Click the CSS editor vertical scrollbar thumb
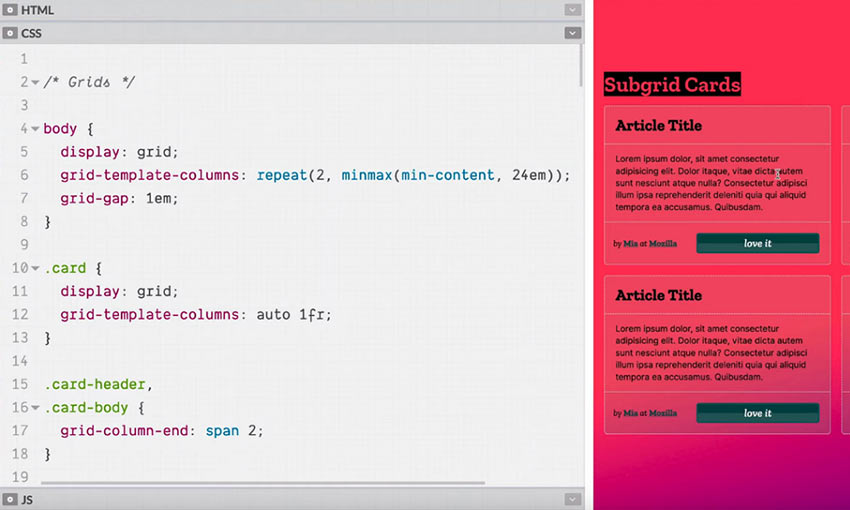The width and height of the screenshot is (850, 510). point(581,65)
